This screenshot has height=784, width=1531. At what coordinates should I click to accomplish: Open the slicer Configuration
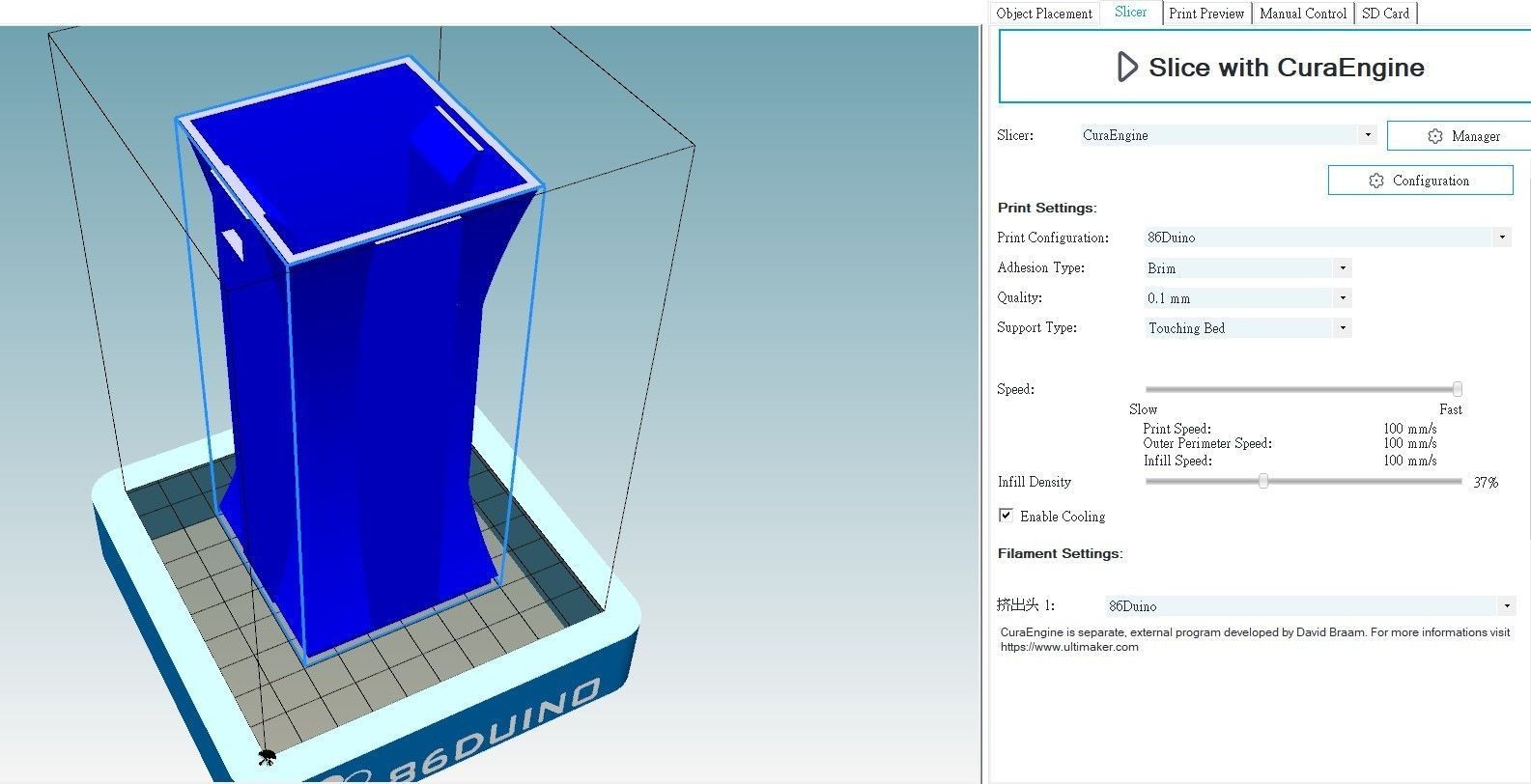(x=1420, y=181)
